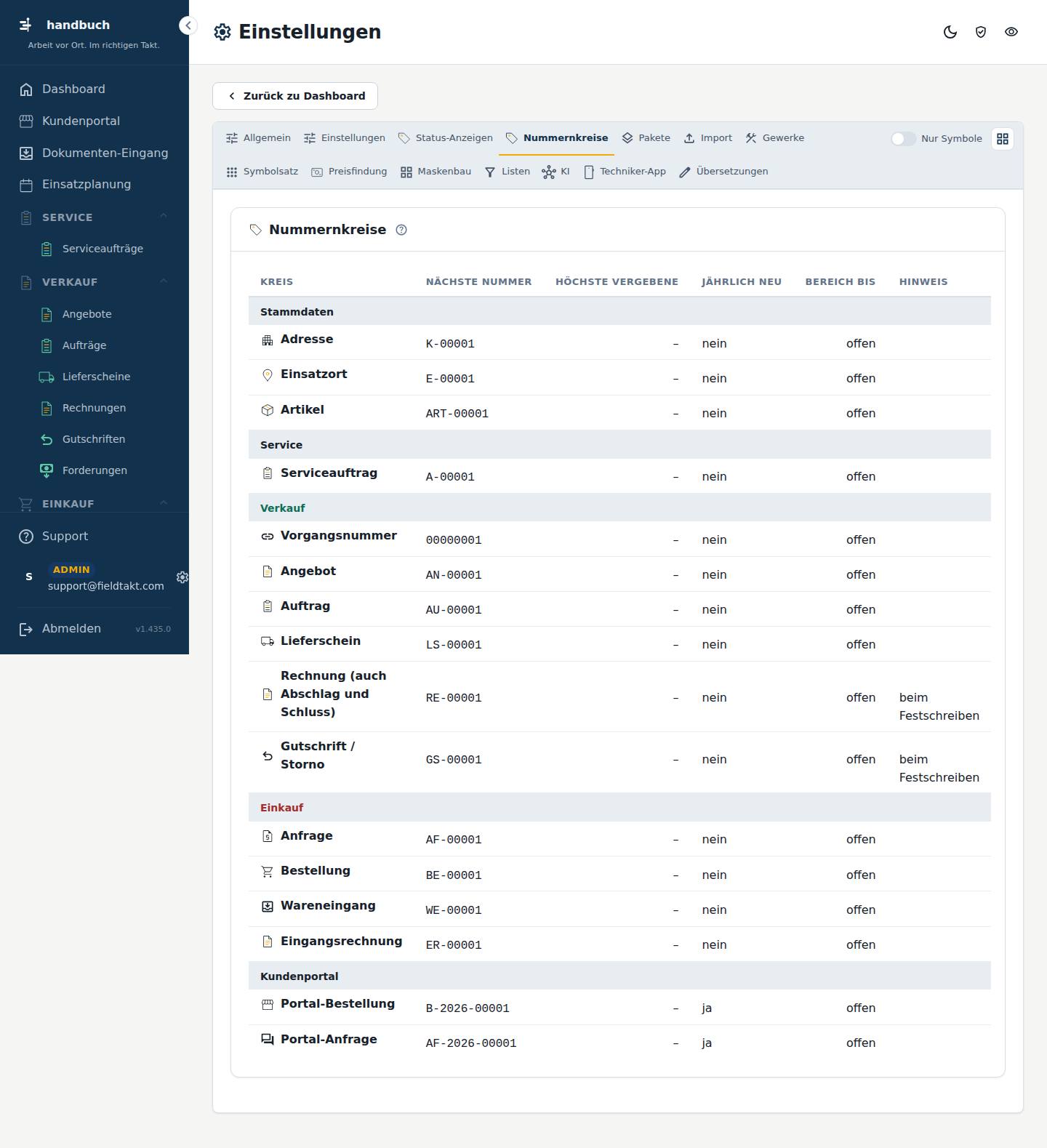
Task: Enable the Nur Symbole switch
Action: [903, 139]
